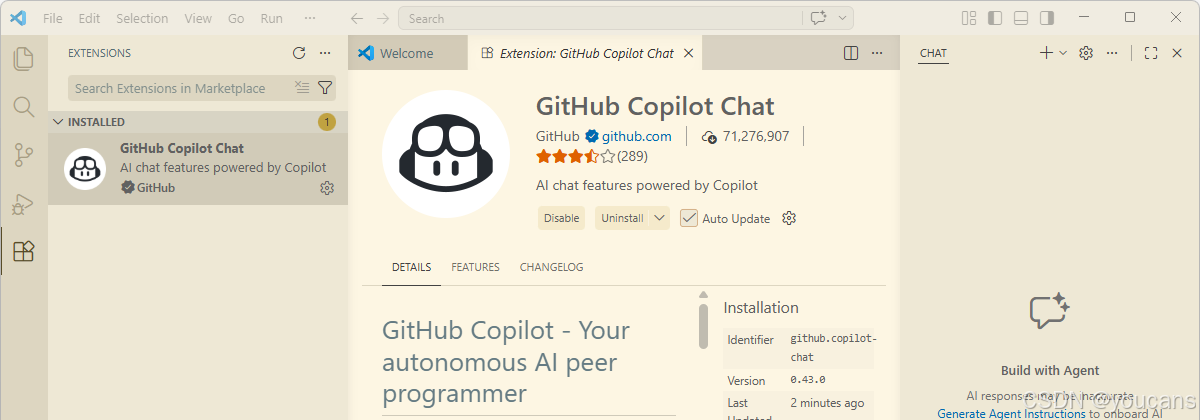
Task: Open the github.com publisher link
Action: coord(636,136)
